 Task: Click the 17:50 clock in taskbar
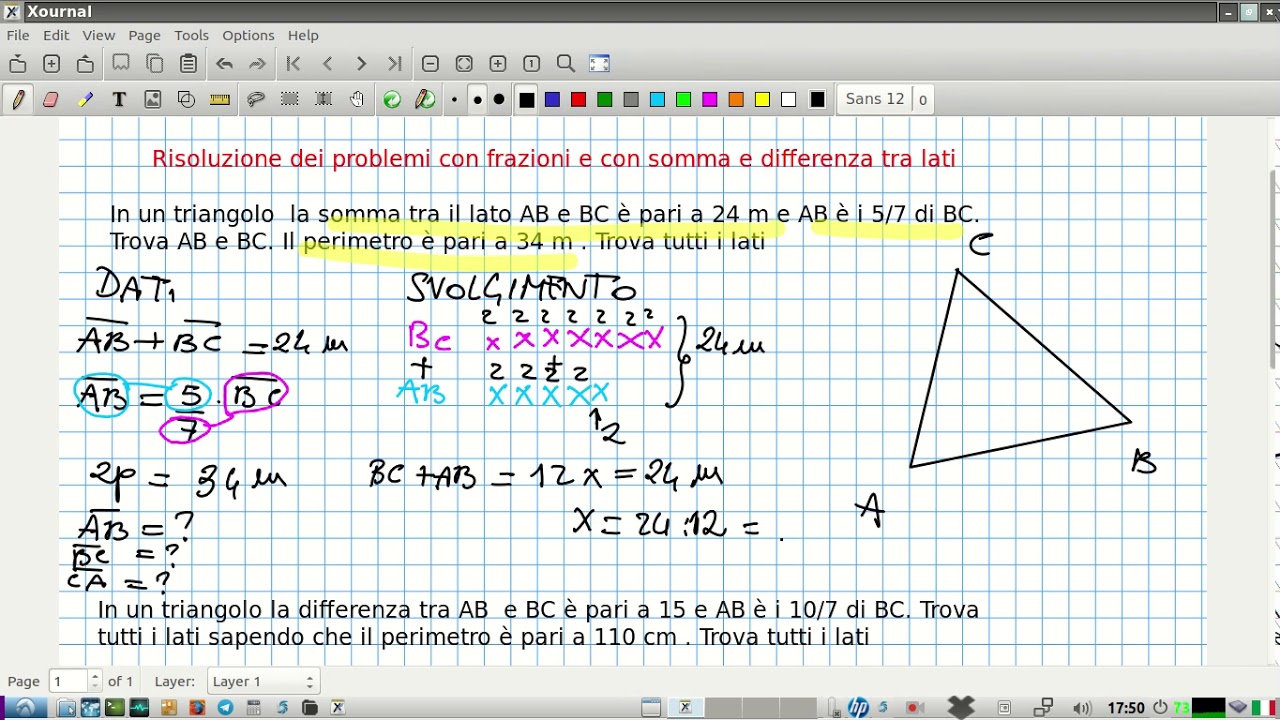[1125, 708]
